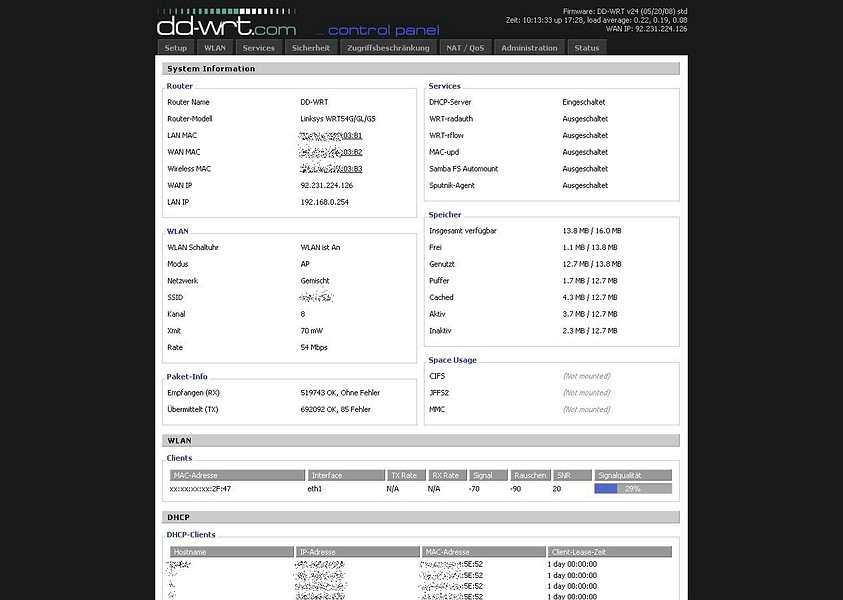Click the 29% Signalqualität progress bar
Screen dimensions: 843x600
632,489
